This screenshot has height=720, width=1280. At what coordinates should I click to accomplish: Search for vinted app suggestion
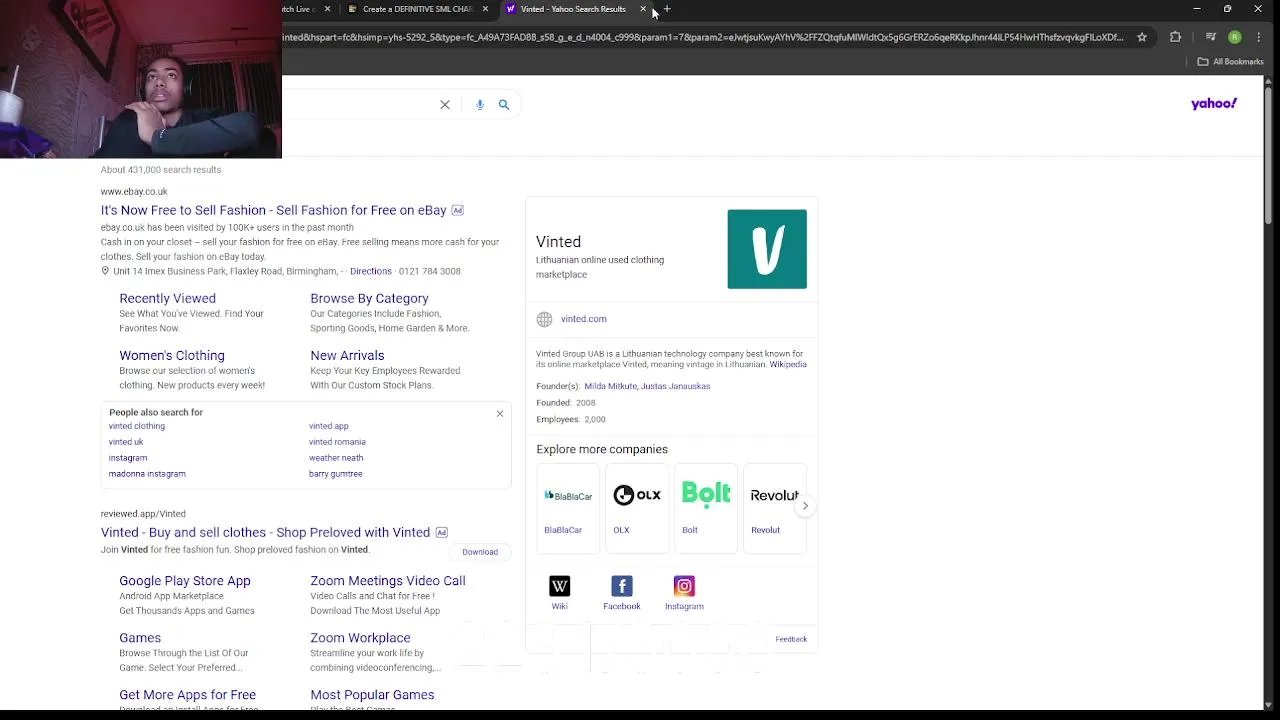[329, 426]
